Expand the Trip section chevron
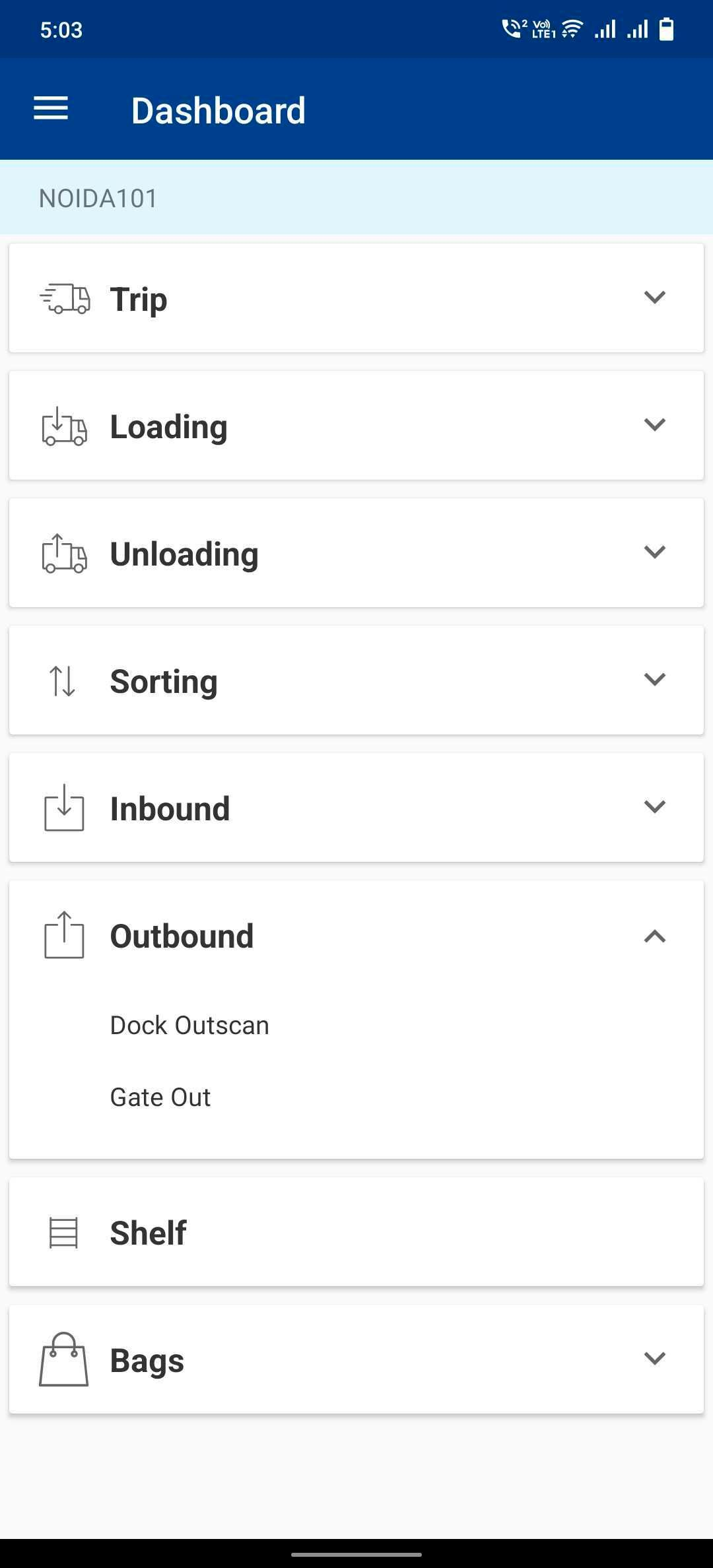Image resolution: width=713 pixels, height=1568 pixels. [654, 297]
